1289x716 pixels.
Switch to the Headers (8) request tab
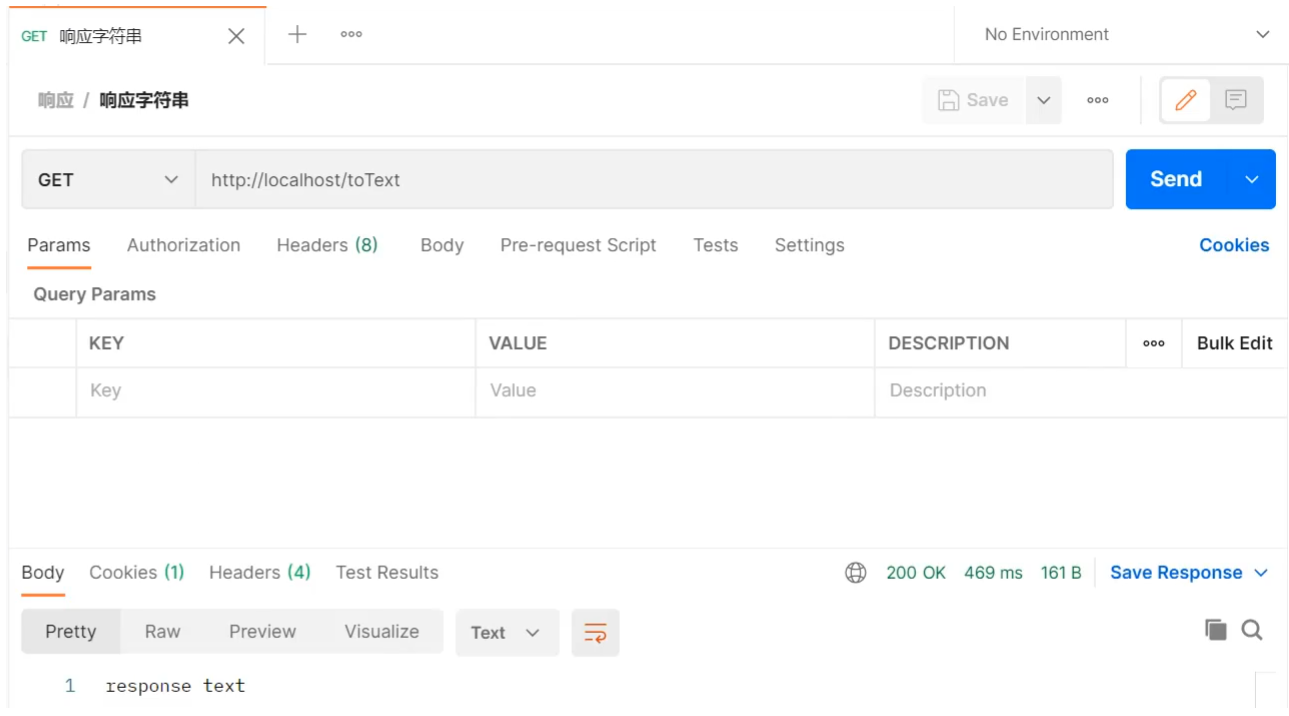(327, 246)
